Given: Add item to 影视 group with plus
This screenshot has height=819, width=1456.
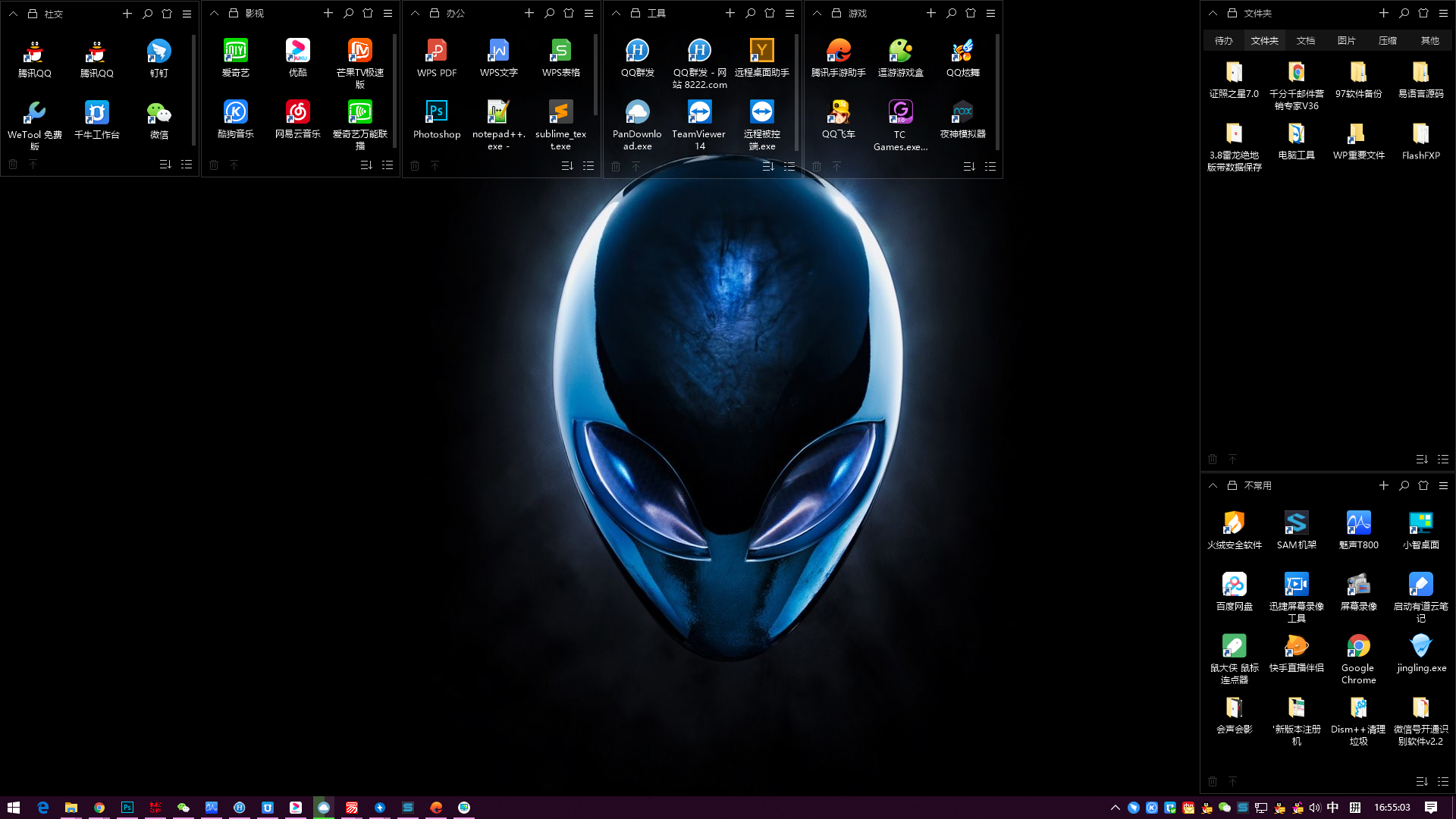Looking at the screenshot, I should coord(328,14).
